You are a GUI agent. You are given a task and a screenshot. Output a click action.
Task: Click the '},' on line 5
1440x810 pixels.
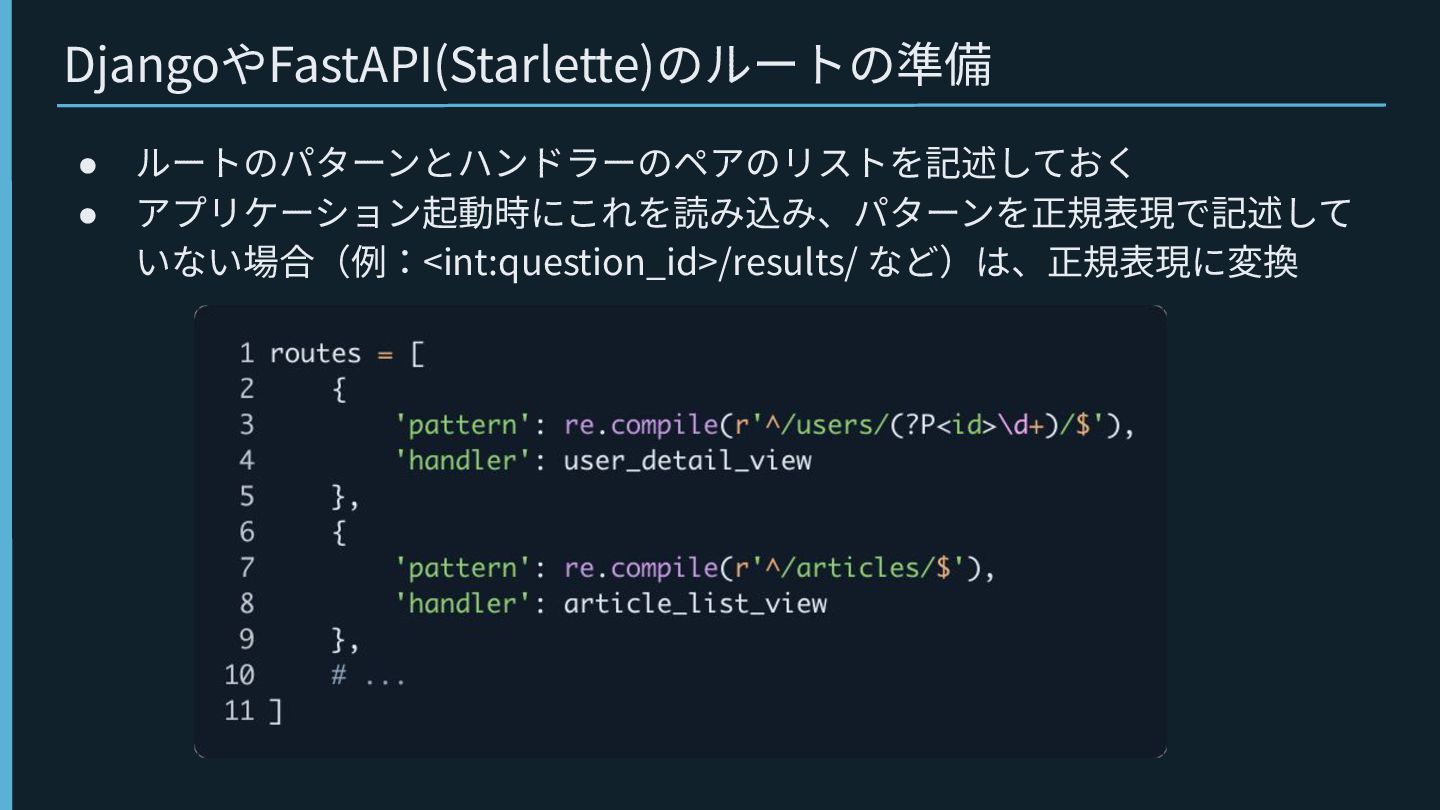(x=345, y=497)
